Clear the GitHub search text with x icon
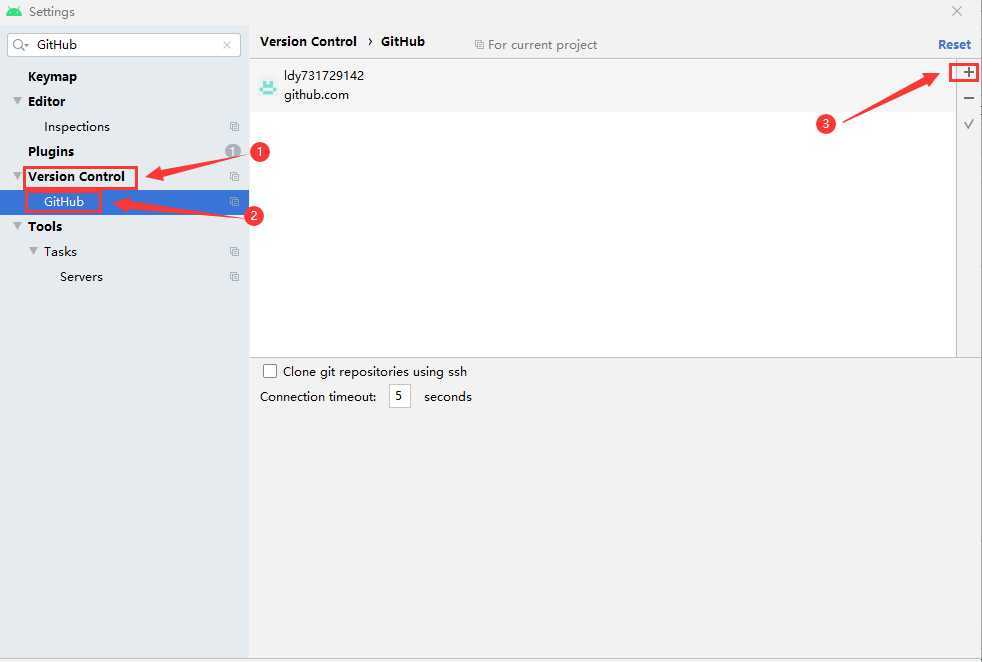Viewport: 982px width, 662px height. pos(227,45)
